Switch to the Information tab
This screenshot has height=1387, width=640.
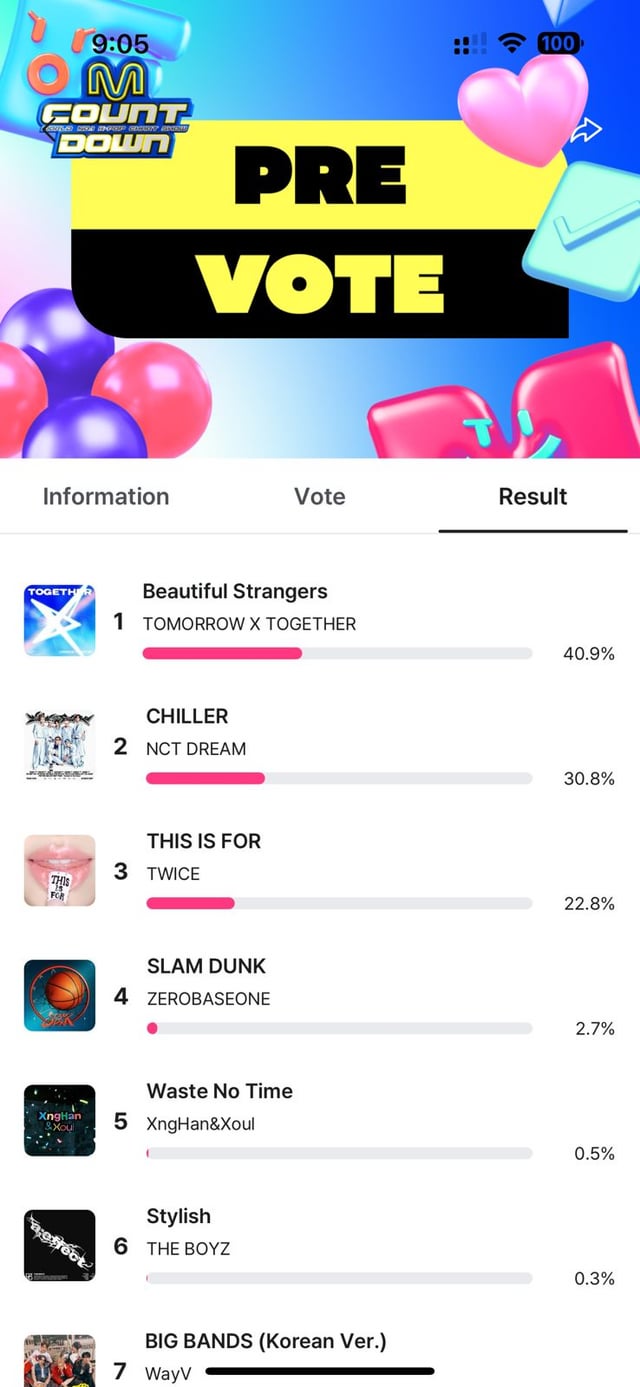106,497
